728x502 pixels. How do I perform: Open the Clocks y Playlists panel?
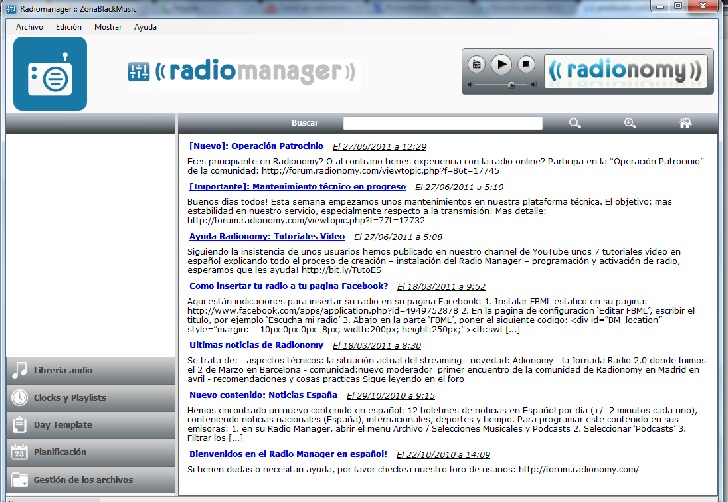coord(91,398)
